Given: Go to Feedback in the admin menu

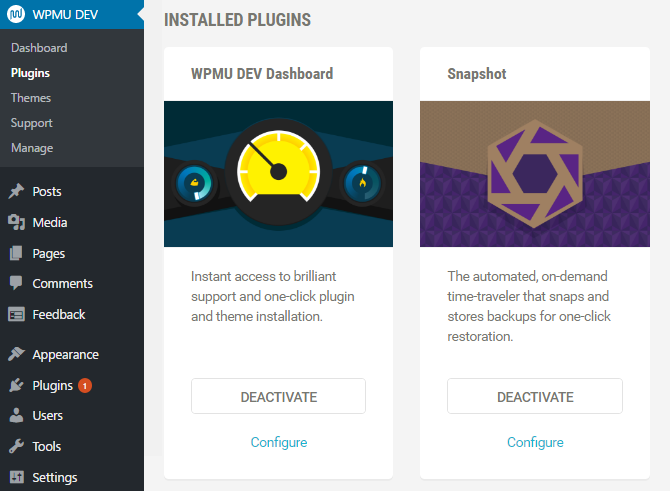Looking at the screenshot, I should pyautogui.click(x=59, y=315).
